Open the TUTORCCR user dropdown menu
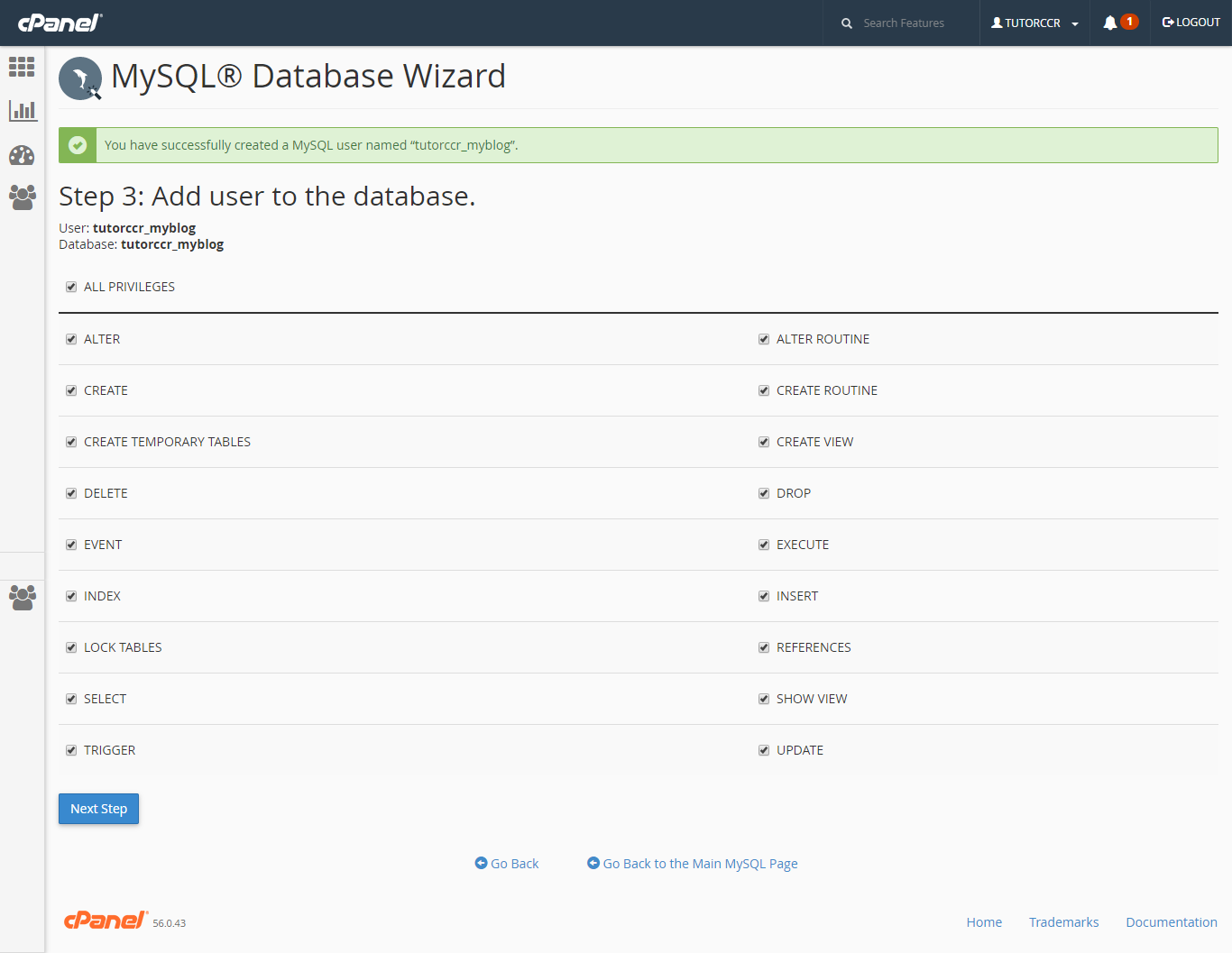 (x=1034, y=23)
